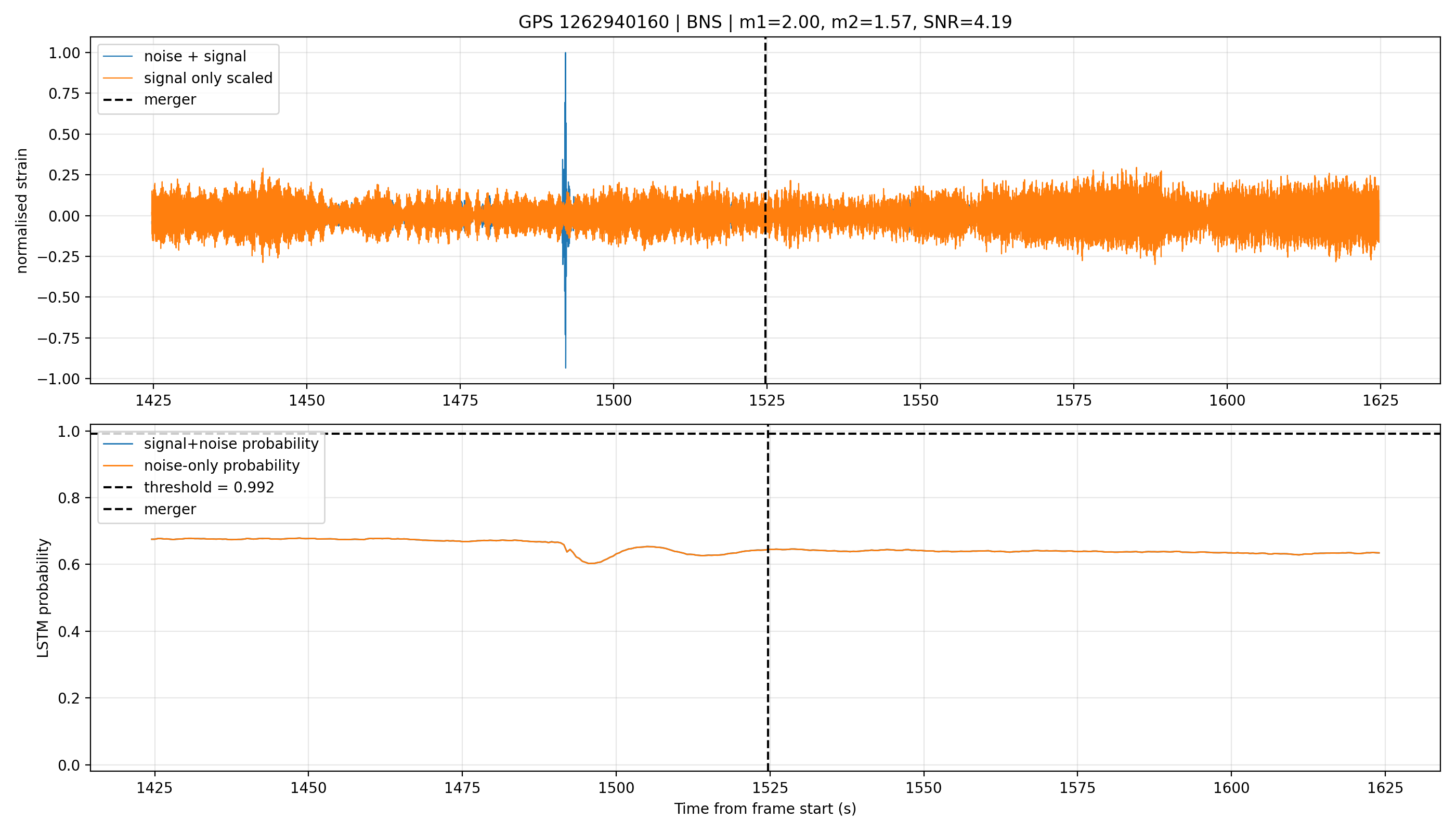Click the 1500 tick label on upper x-axis

tap(614, 400)
